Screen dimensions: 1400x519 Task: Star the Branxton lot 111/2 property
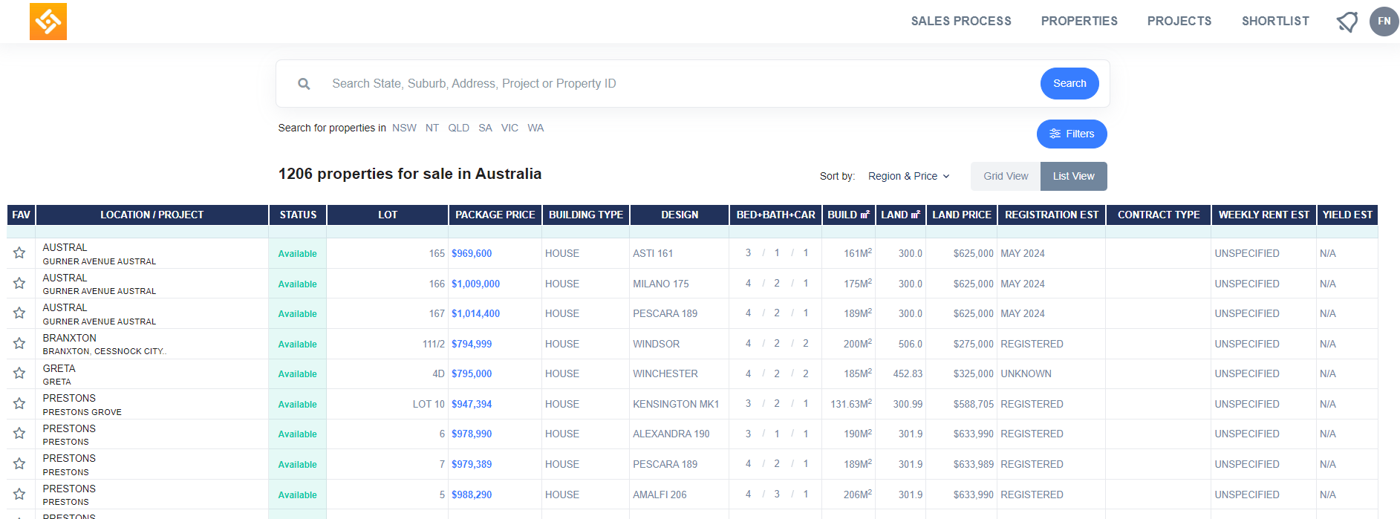tap(19, 343)
